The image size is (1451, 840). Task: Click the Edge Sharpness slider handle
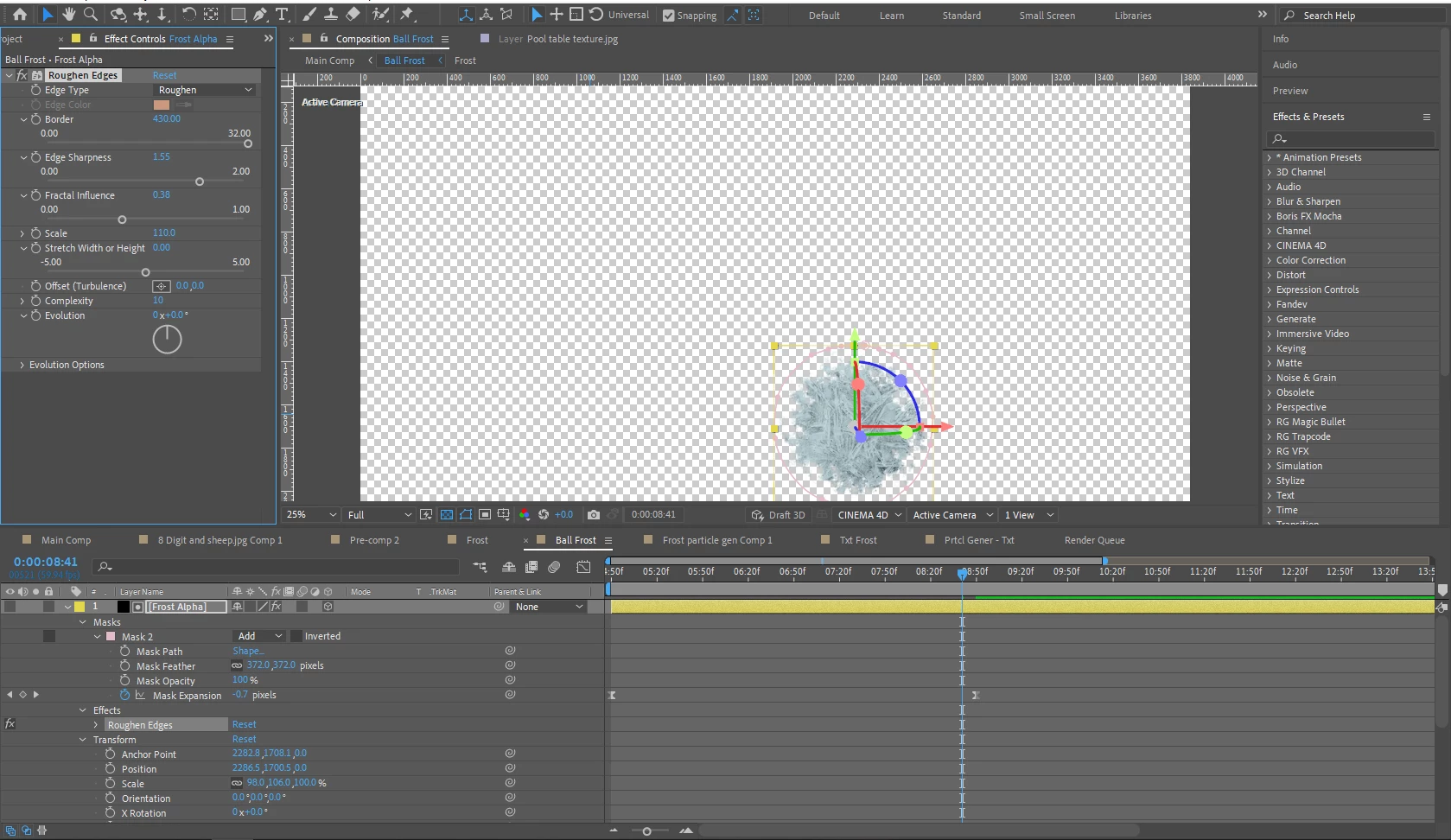[x=200, y=181]
